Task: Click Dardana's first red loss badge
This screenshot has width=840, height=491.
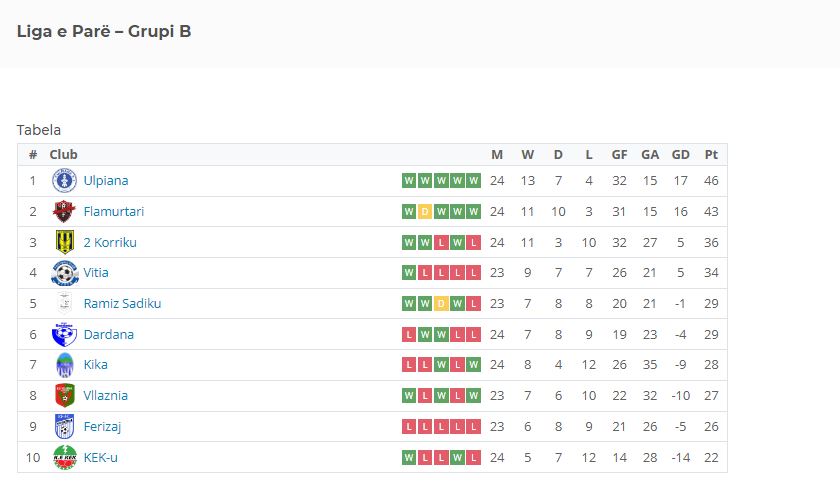Action: coord(409,335)
